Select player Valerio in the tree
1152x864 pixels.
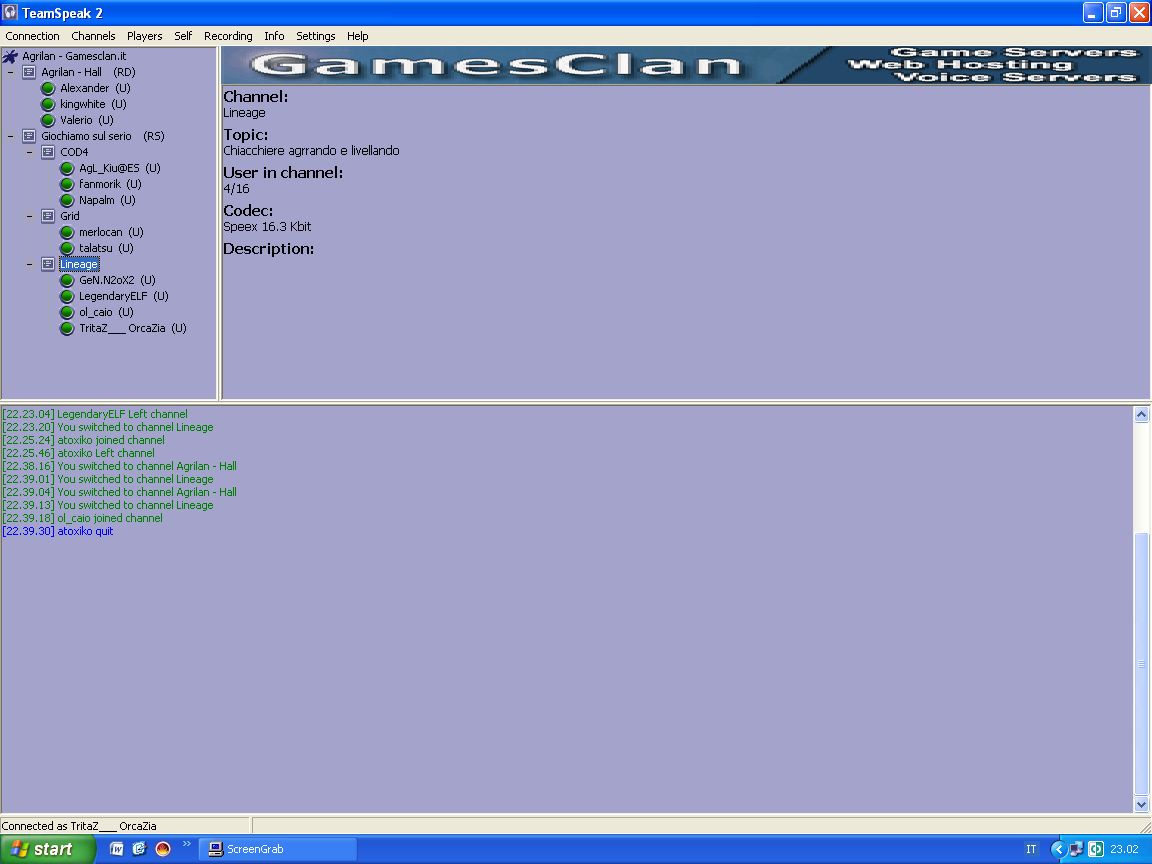[x=87, y=120]
